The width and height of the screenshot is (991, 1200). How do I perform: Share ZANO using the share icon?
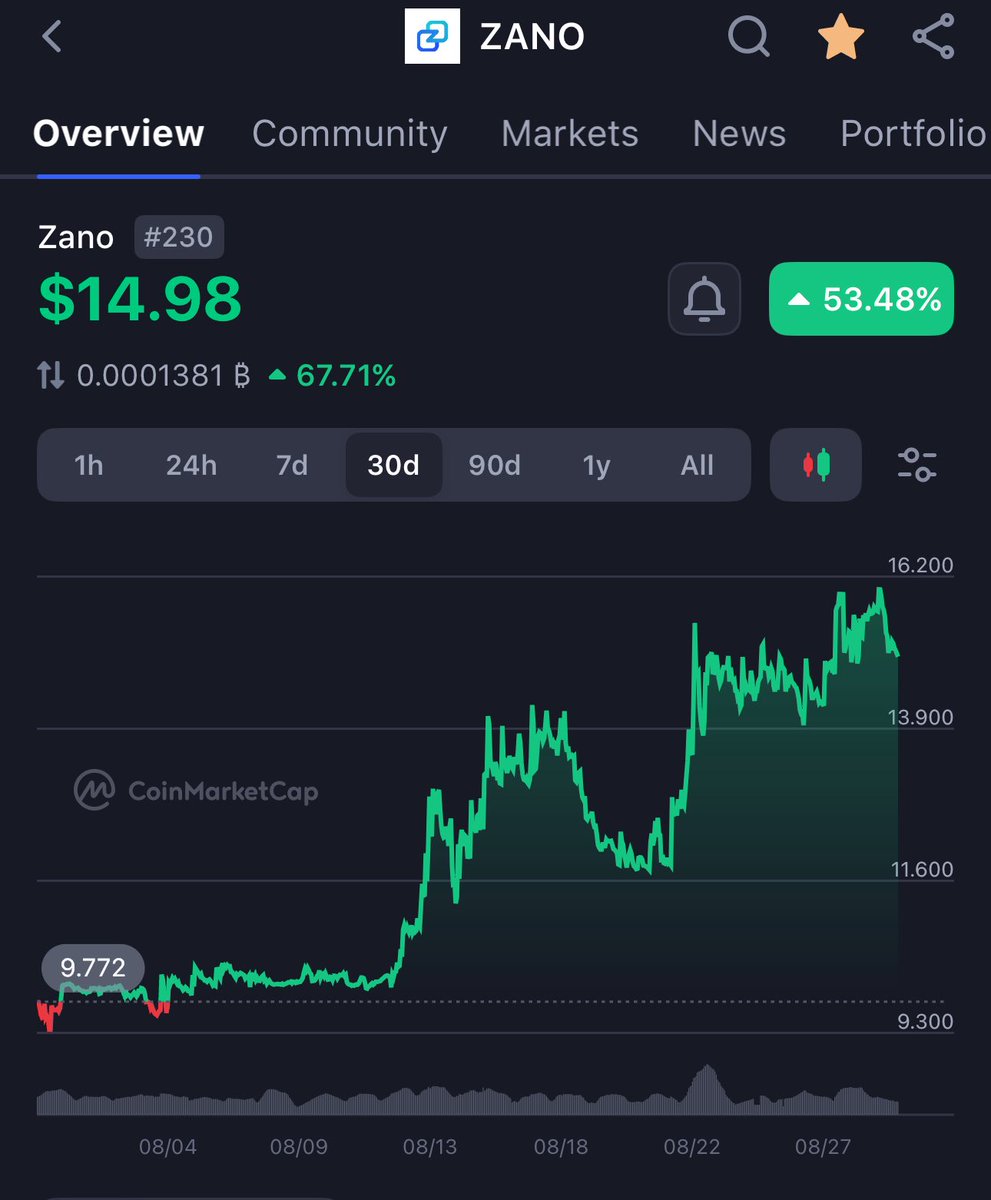933,37
